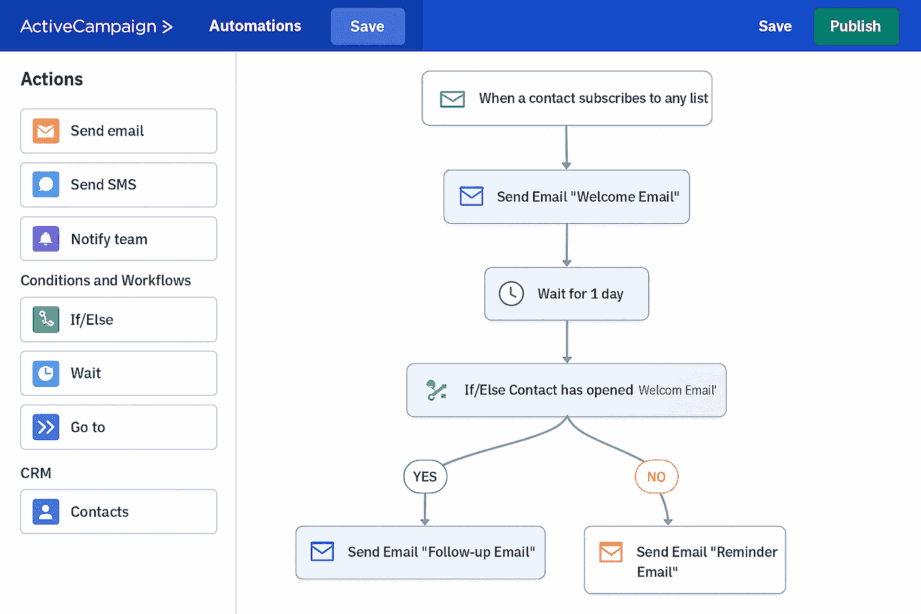Open the 'Send Email "Welcome Email"' step text
The width and height of the screenshot is (921, 614).
pos(588,197)
